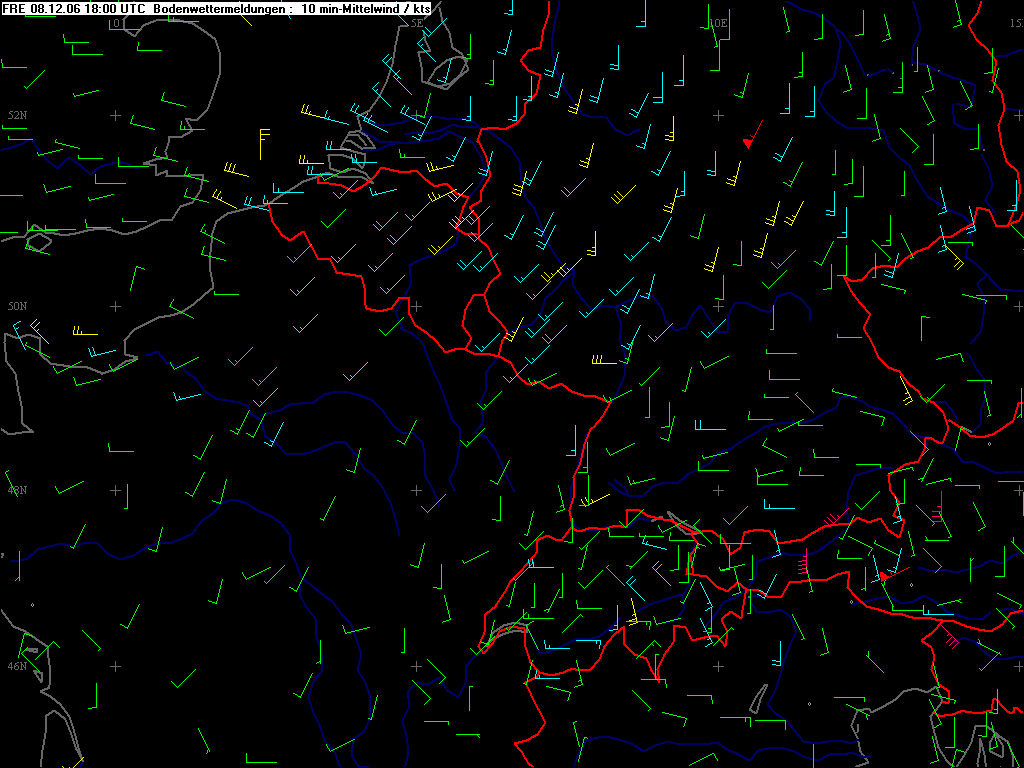Viewport: 1024px width, 768px height.
Task: Select the 5E longitude label
Action: click(417, 22)
